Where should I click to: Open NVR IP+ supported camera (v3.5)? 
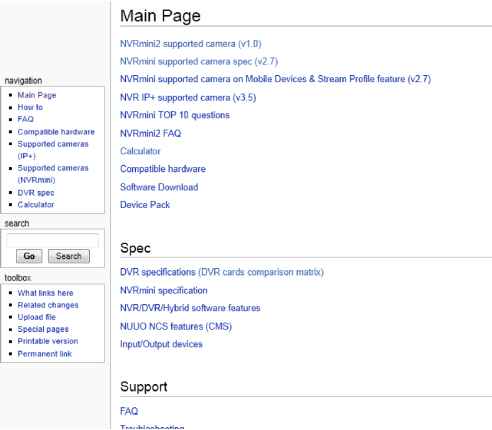188,98
